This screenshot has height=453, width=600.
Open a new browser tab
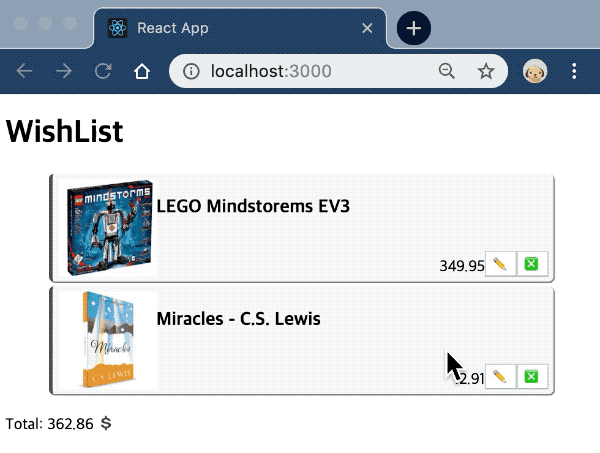tap(414, 27)
